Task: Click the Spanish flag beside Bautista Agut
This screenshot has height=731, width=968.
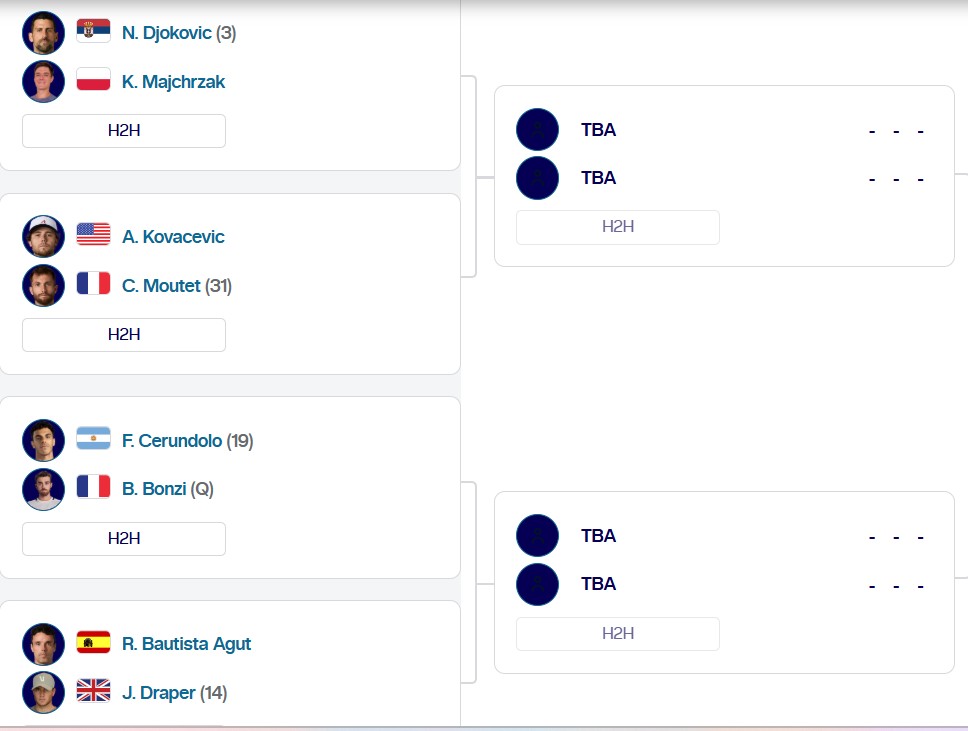Action: tap(93, 643)
